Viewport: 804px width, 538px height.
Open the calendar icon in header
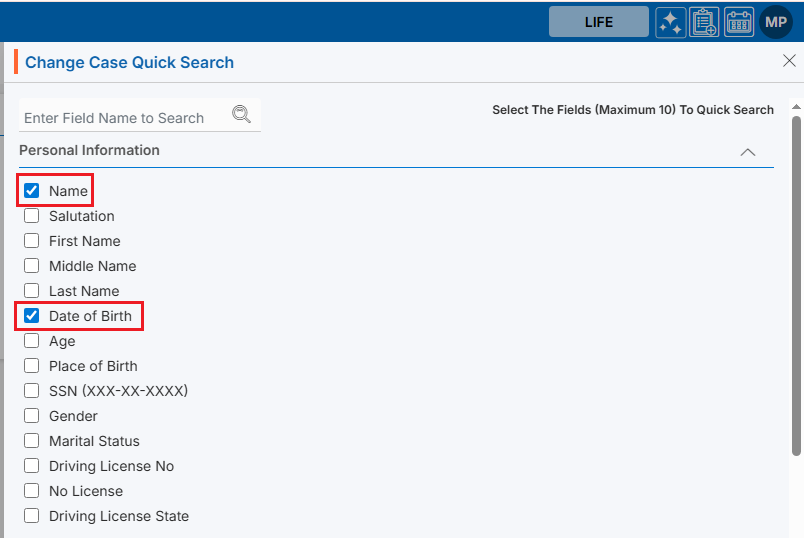click(x=739, y=22)
